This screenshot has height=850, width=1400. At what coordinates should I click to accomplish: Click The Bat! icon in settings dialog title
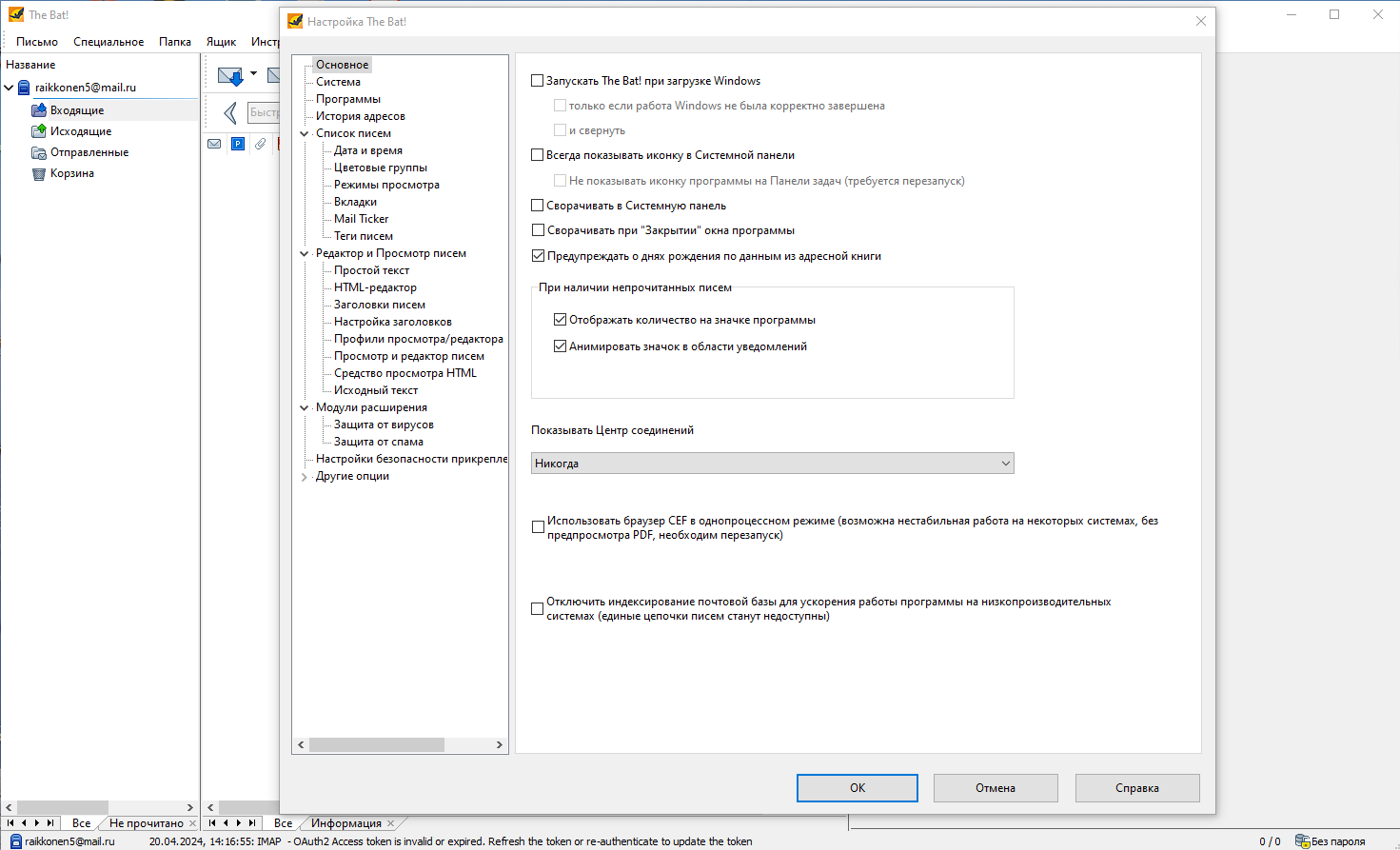(295, 21)
